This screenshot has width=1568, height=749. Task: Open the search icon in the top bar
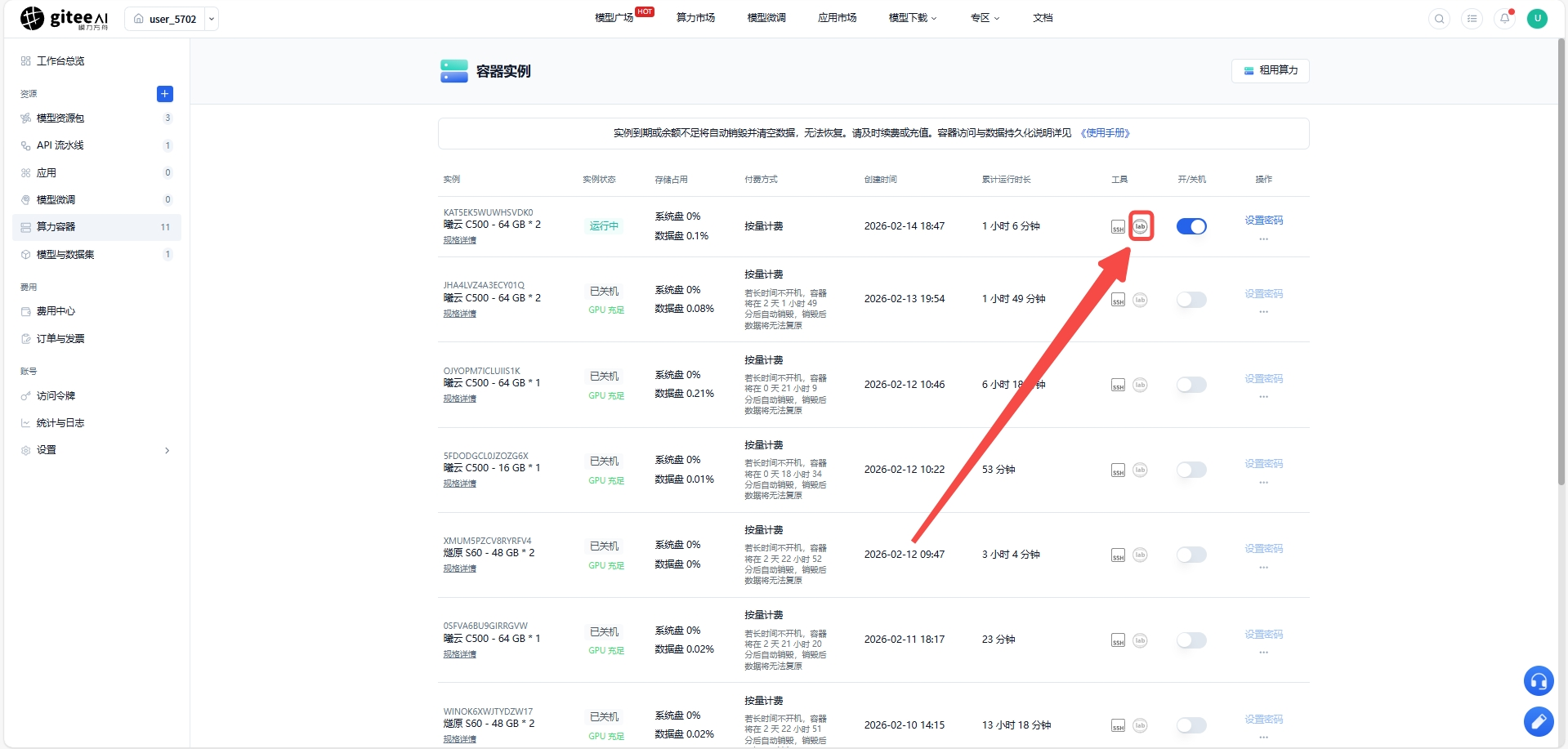pyautogui.click(x=1439, y=18)
